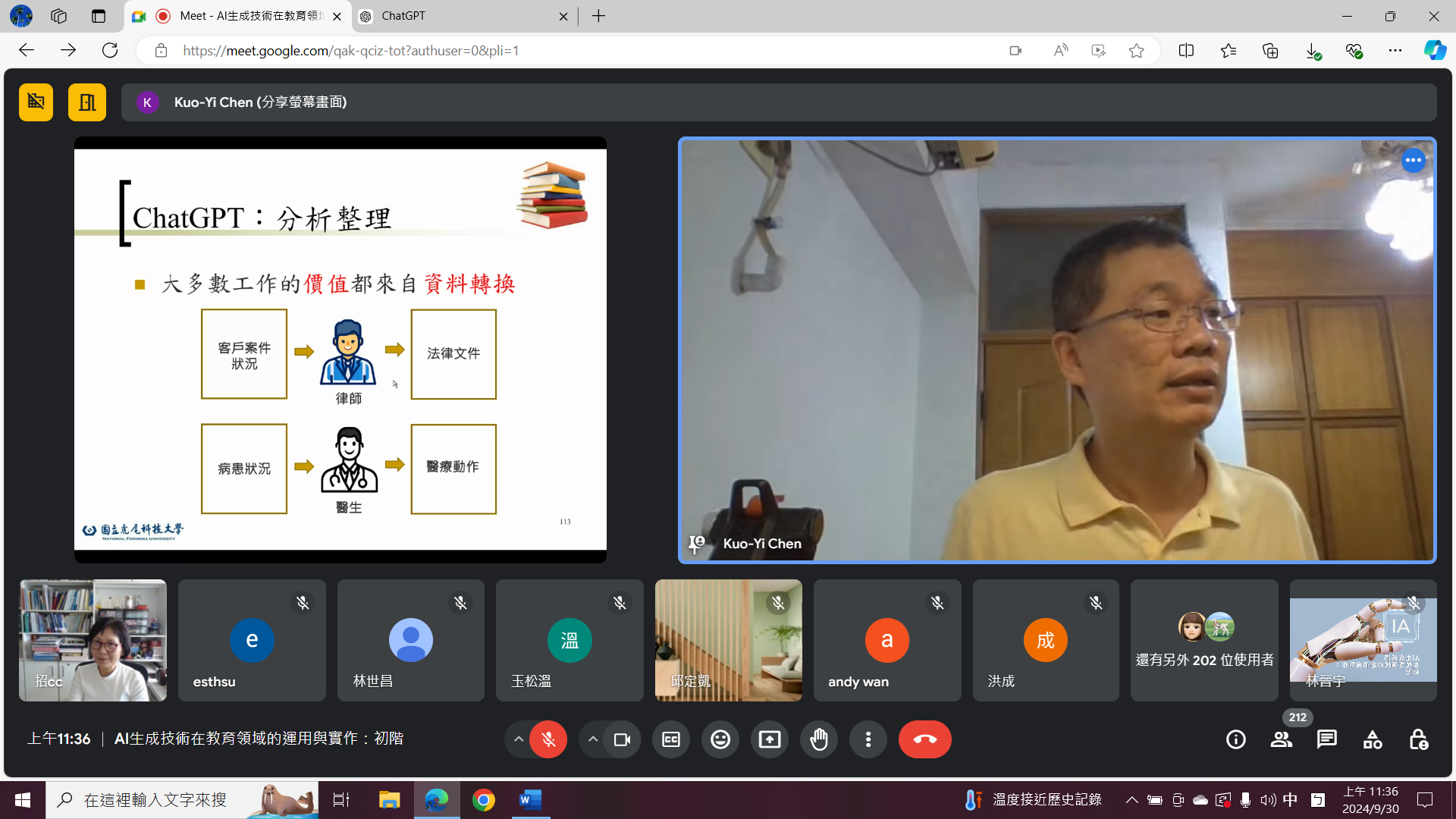Select the 邱定凱 participant tile
Viewport: 1456px width, 819px height.
[729, 640]
